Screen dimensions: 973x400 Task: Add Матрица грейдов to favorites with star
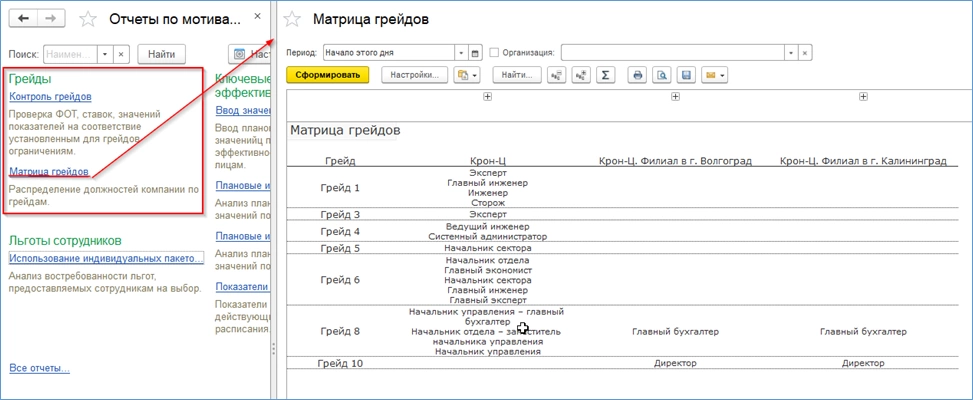tap(292, 19)
